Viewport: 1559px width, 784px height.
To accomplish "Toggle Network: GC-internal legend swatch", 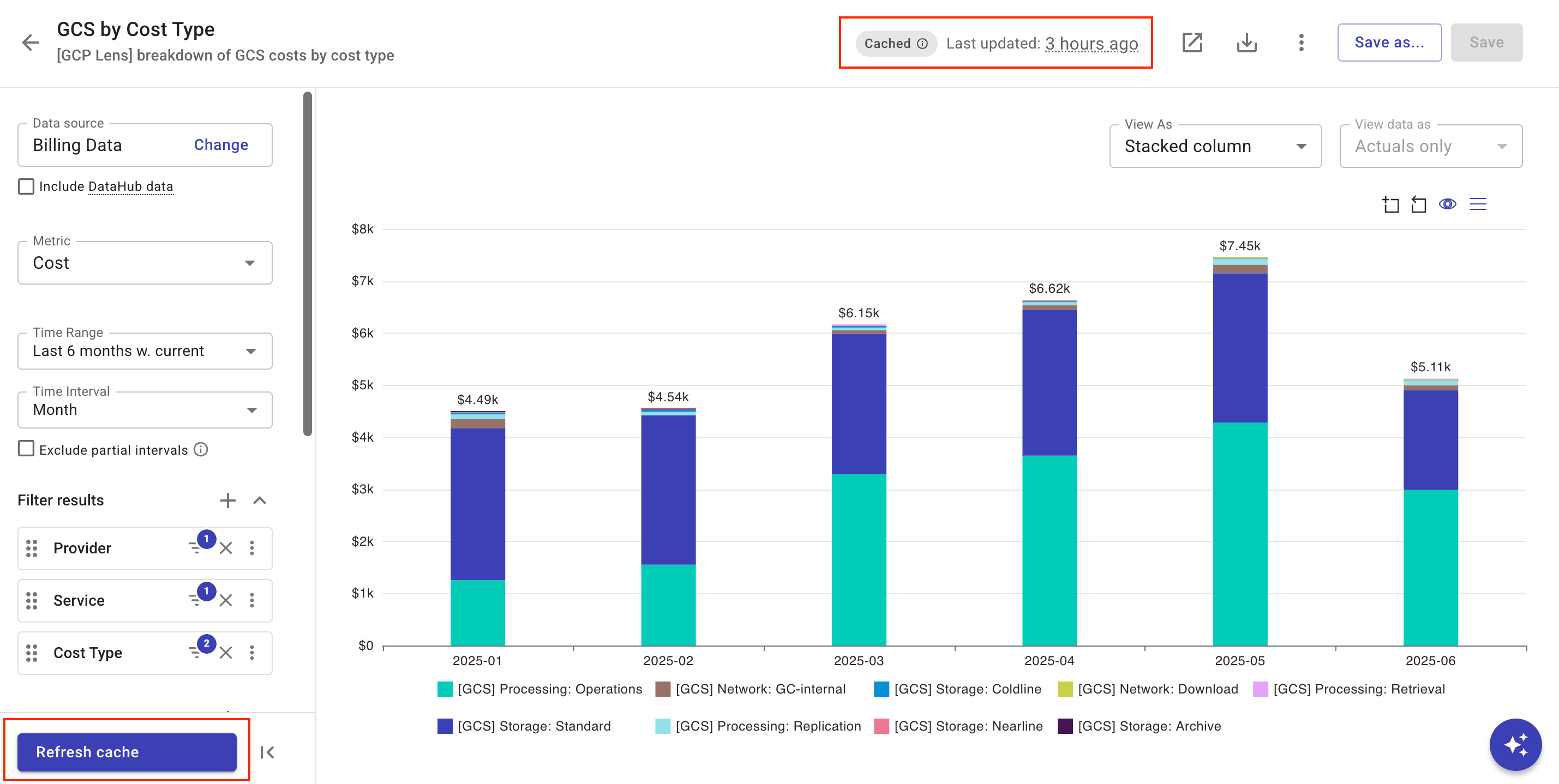I will click(x=663, y=689).
